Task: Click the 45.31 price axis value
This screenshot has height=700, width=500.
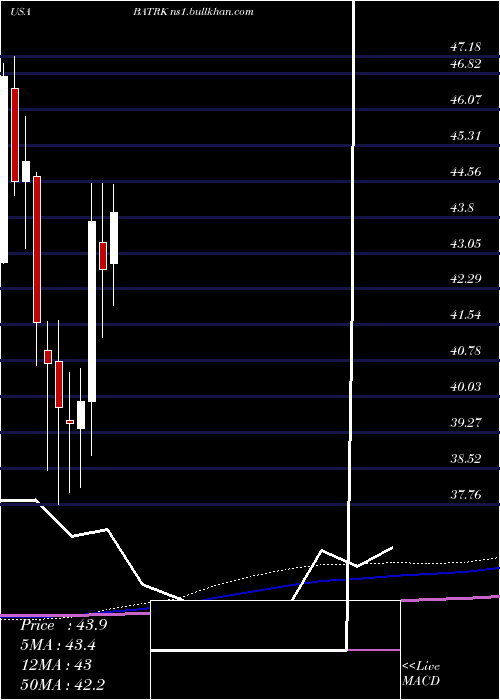Action: point(466,136)
